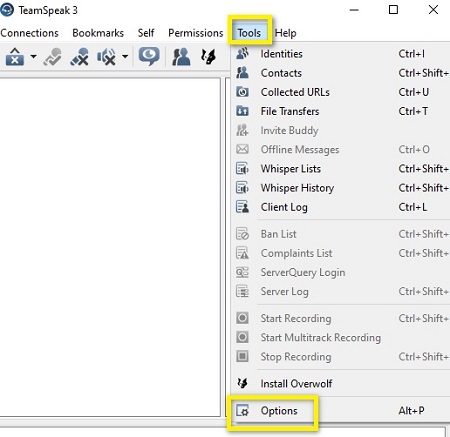
Task: Click the Overwolf toolbar icon
Action: 208,56
